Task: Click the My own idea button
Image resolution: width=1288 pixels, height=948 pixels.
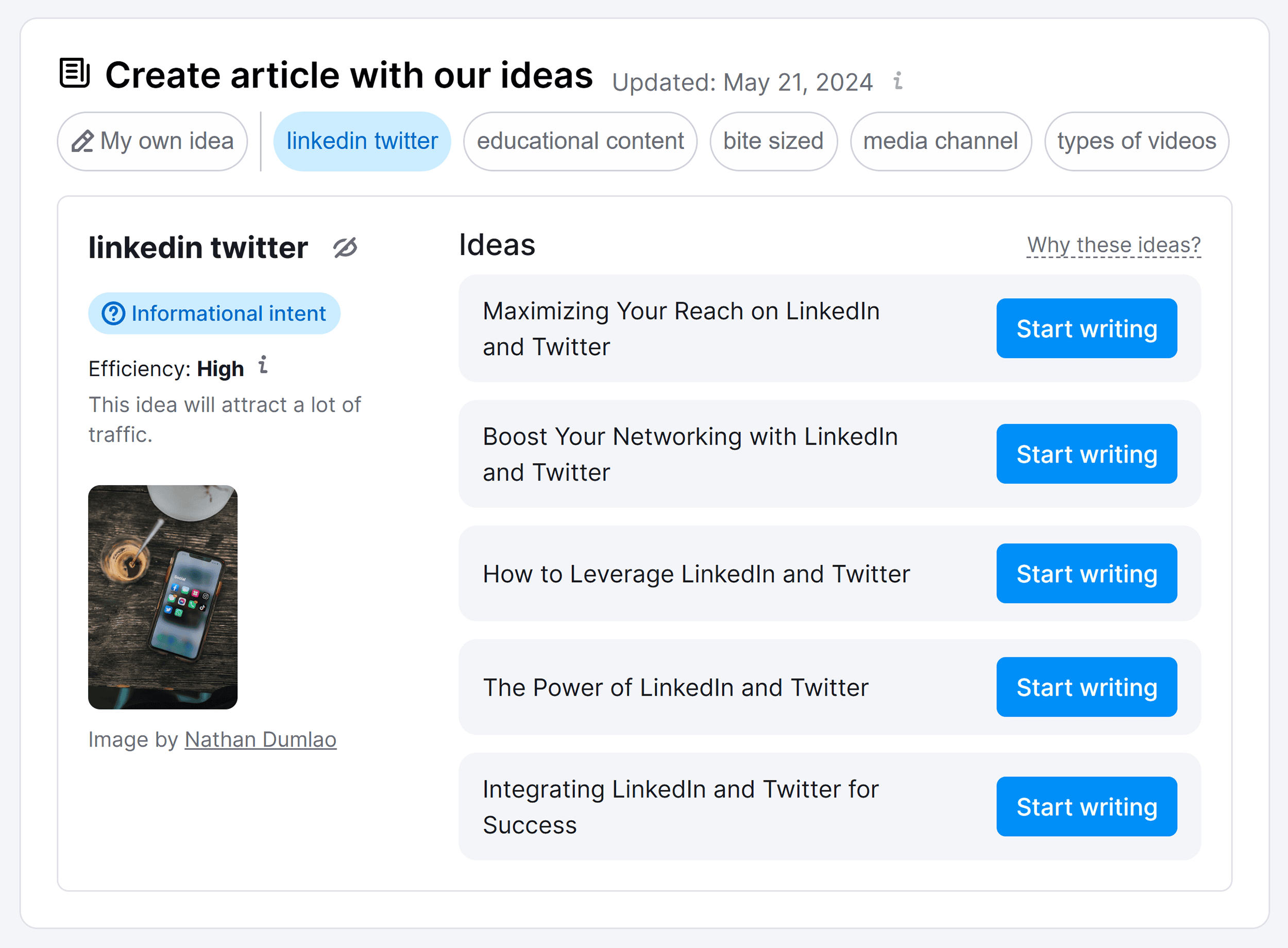Action: (152, 141)
